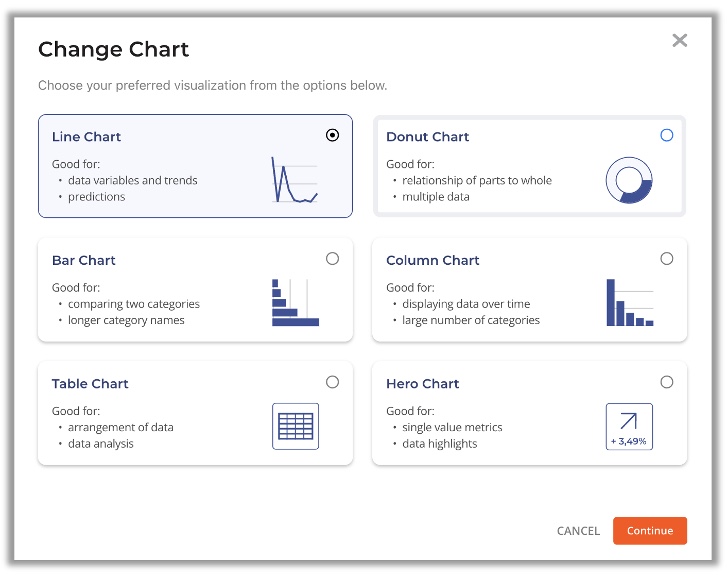Click the Column Chart card heading
The image size is (728, 582).
[x=433, y=260]
